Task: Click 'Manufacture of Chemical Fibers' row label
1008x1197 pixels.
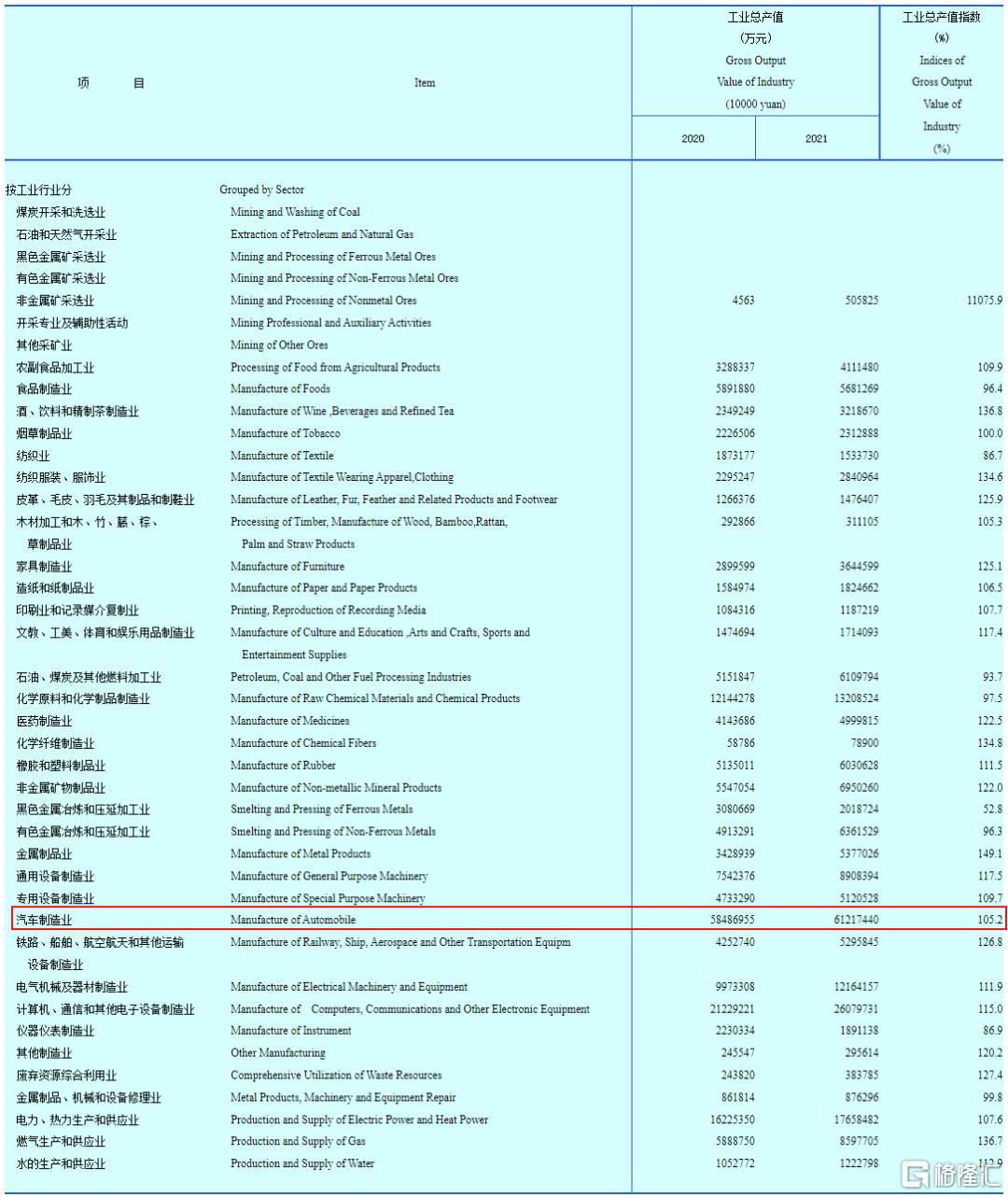Action: tap(303, 744)
